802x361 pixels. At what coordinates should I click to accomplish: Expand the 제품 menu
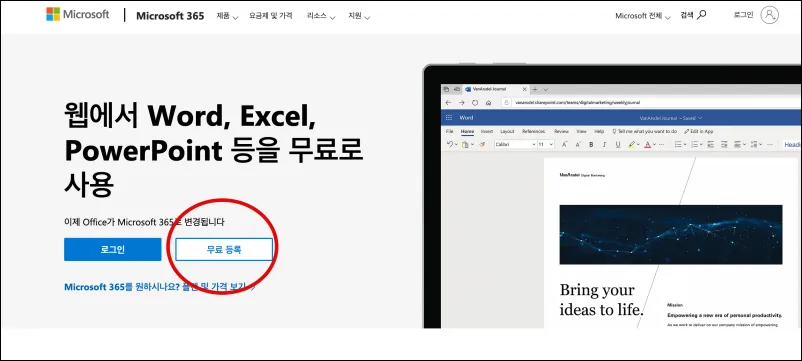pos(227,16)
